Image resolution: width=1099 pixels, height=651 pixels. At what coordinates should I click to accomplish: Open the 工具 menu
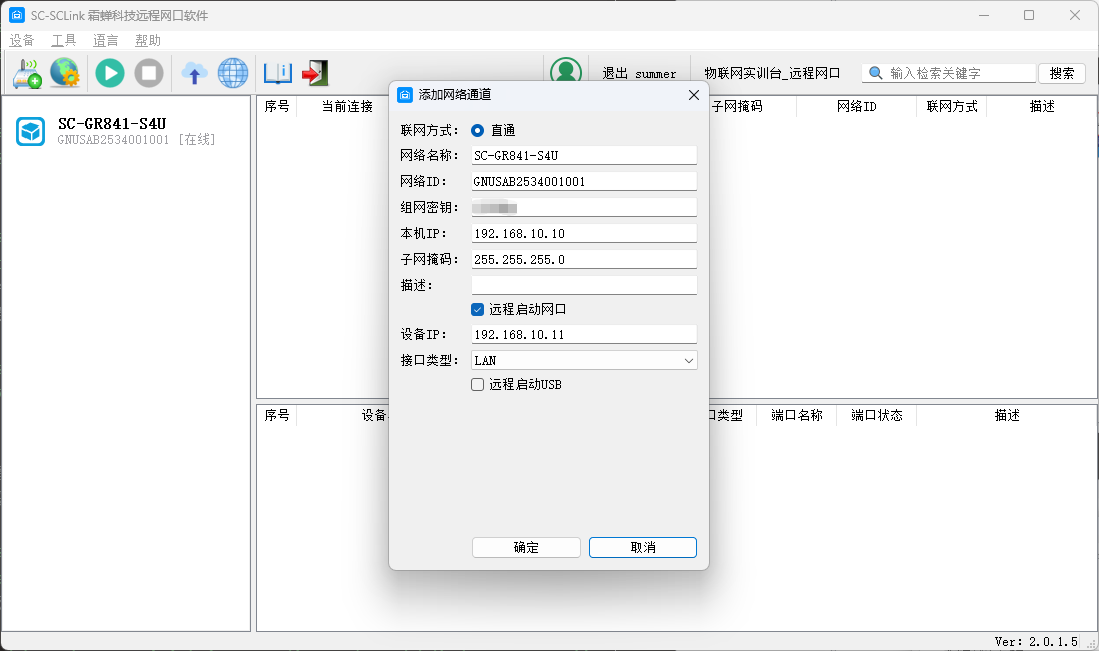click(64, 41)
